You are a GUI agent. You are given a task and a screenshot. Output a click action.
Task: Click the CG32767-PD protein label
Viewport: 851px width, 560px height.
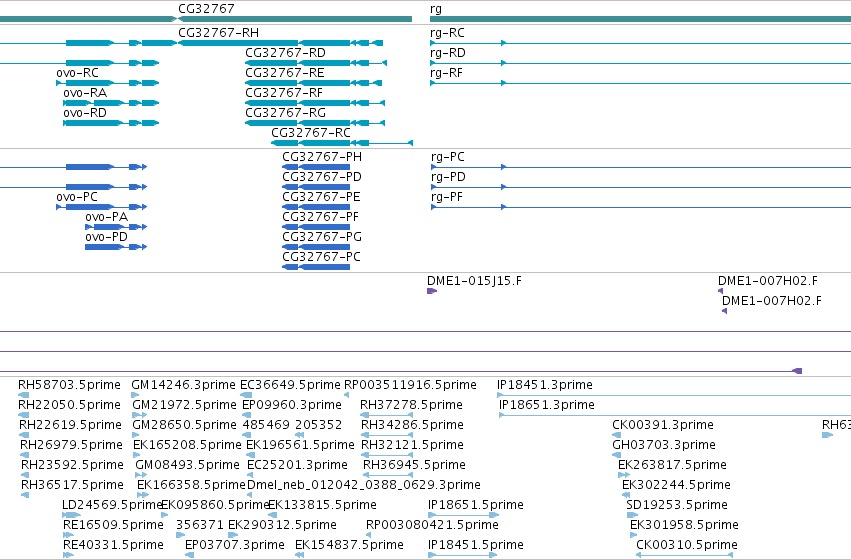322,177
